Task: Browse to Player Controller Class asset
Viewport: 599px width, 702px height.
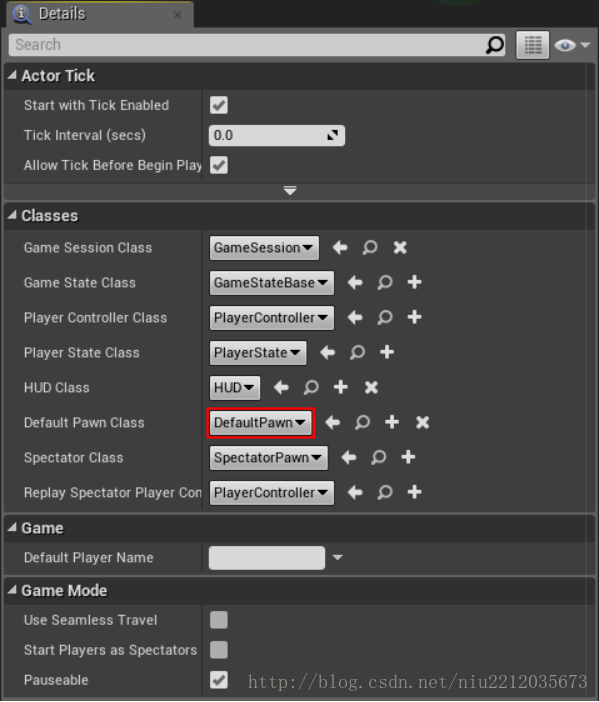Action: (385, 317)
